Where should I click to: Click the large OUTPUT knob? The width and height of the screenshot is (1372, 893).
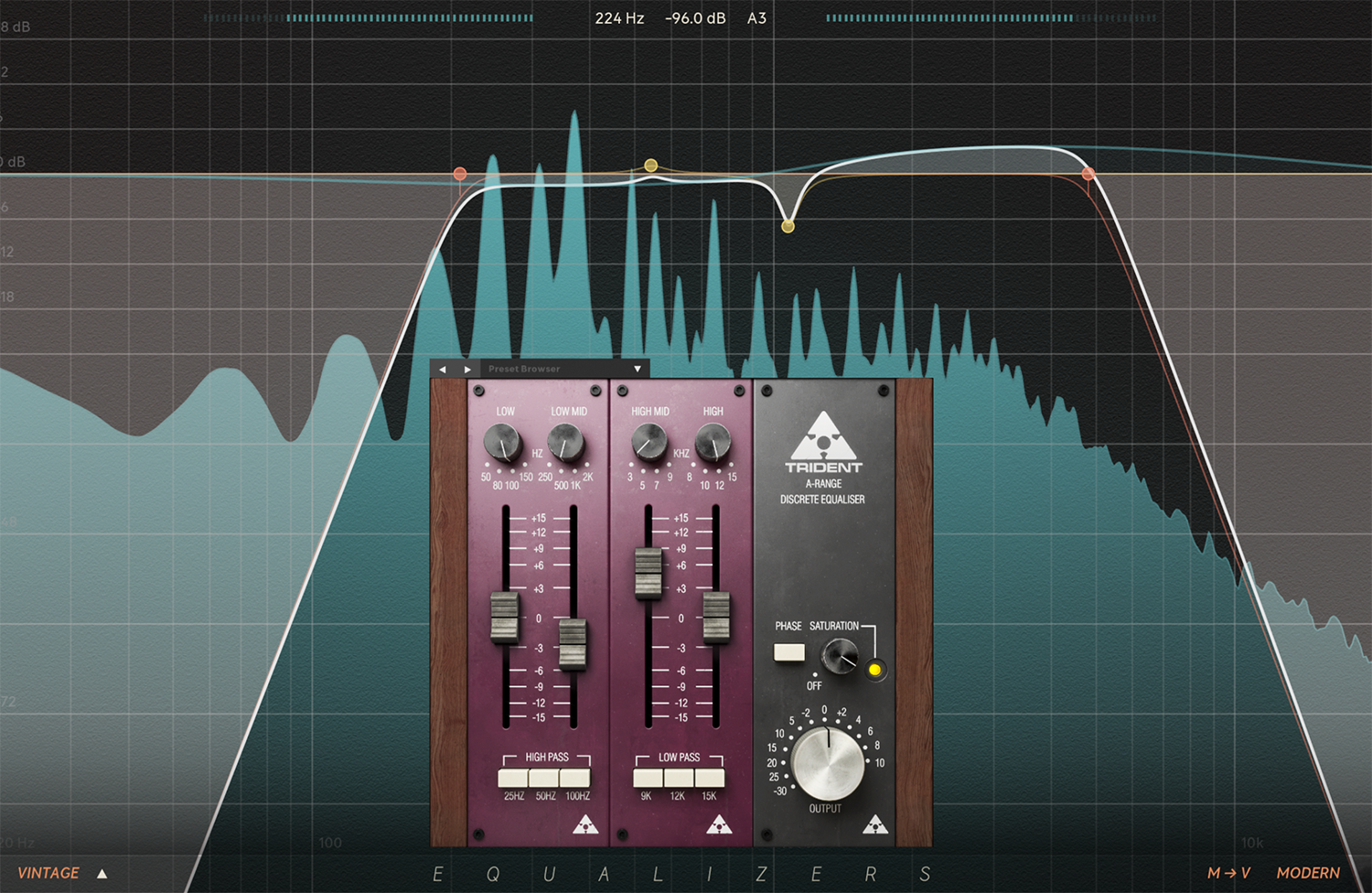828,762
